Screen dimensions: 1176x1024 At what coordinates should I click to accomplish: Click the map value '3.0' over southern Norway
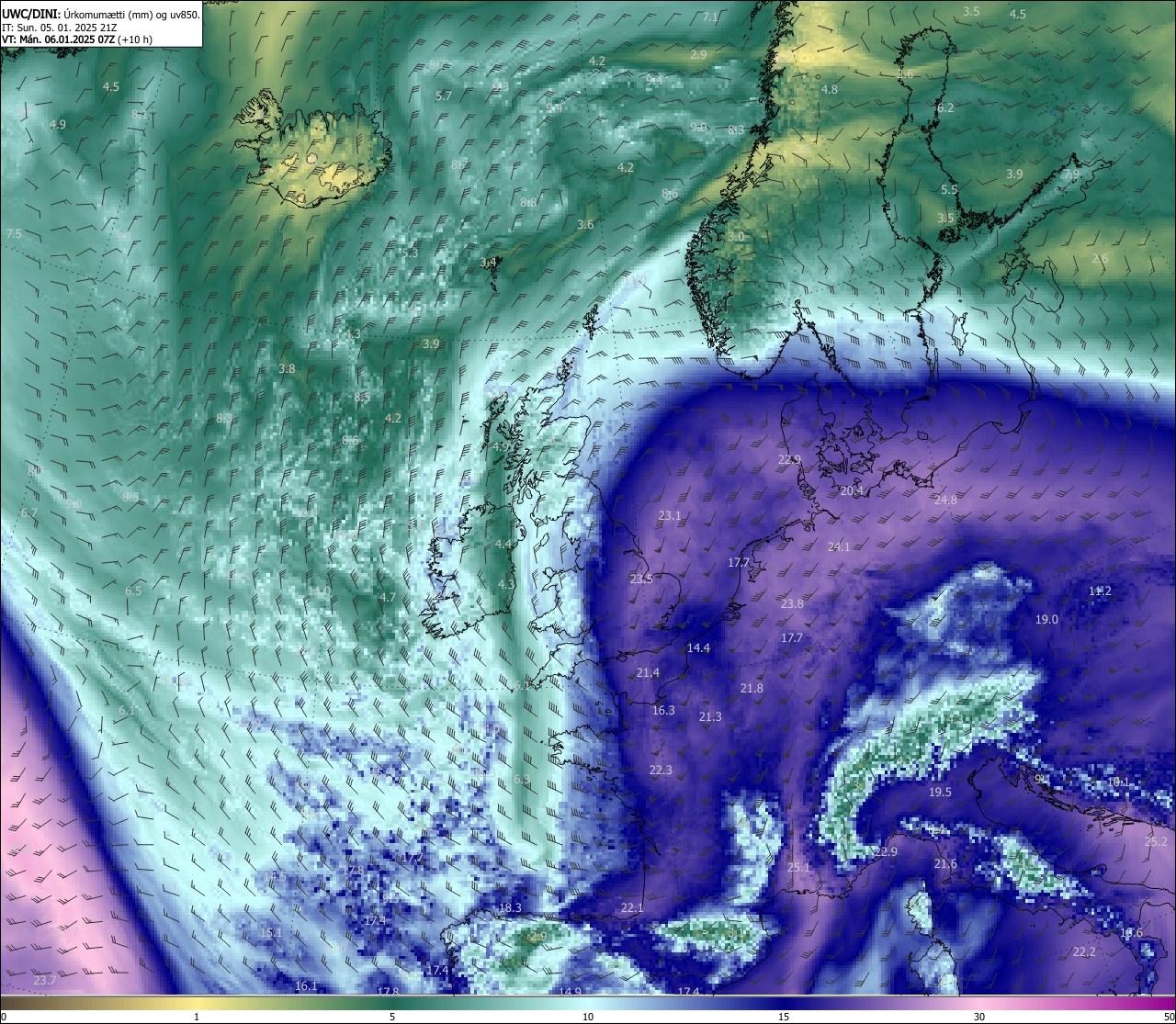pos(736,237)
